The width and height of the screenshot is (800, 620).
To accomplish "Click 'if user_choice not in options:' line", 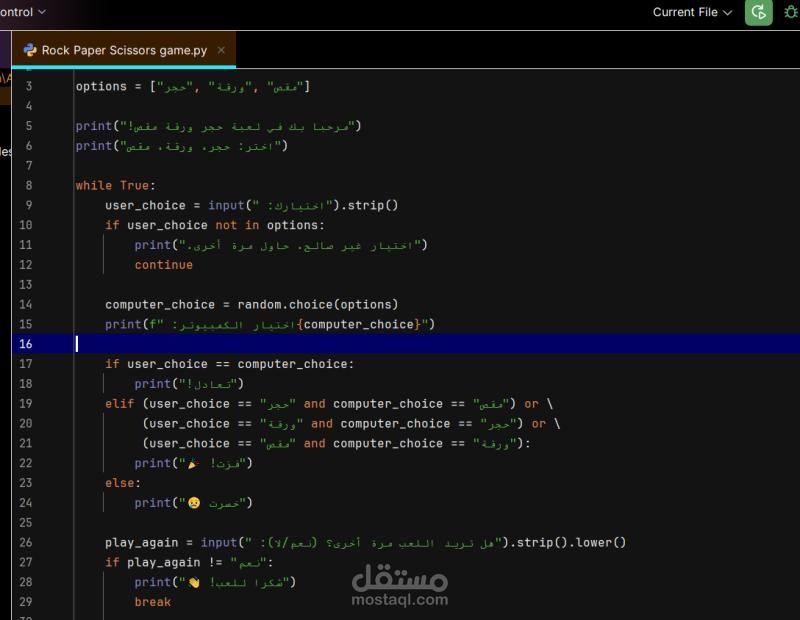I will 215,225.
